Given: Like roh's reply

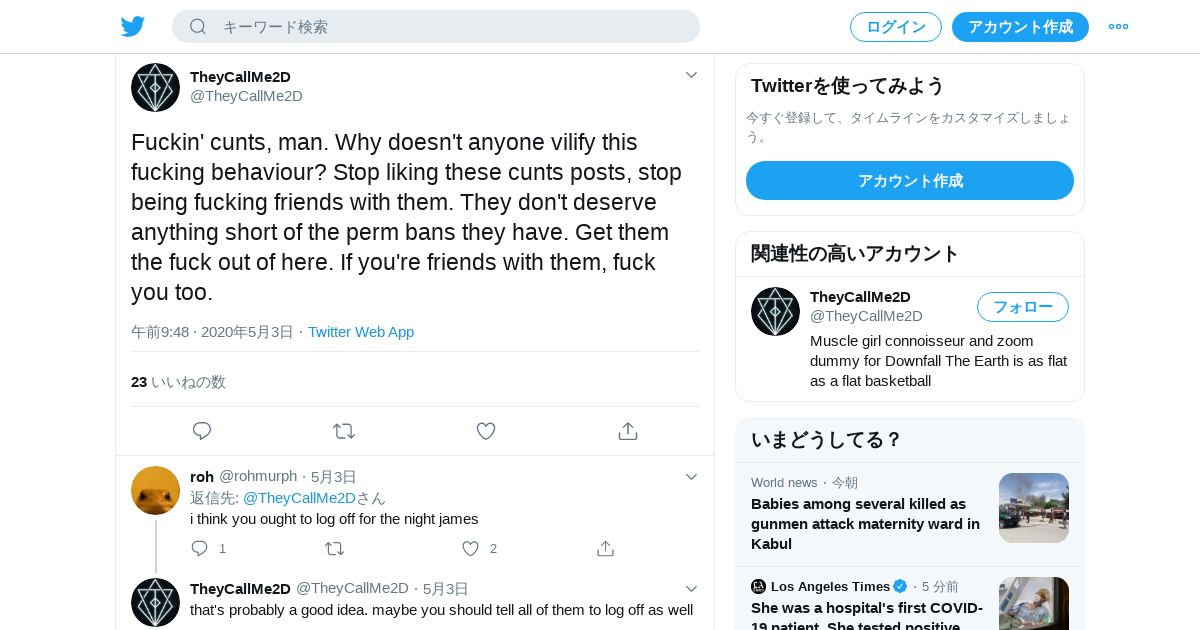Looking at the screenshot, I should click(470, 548).
